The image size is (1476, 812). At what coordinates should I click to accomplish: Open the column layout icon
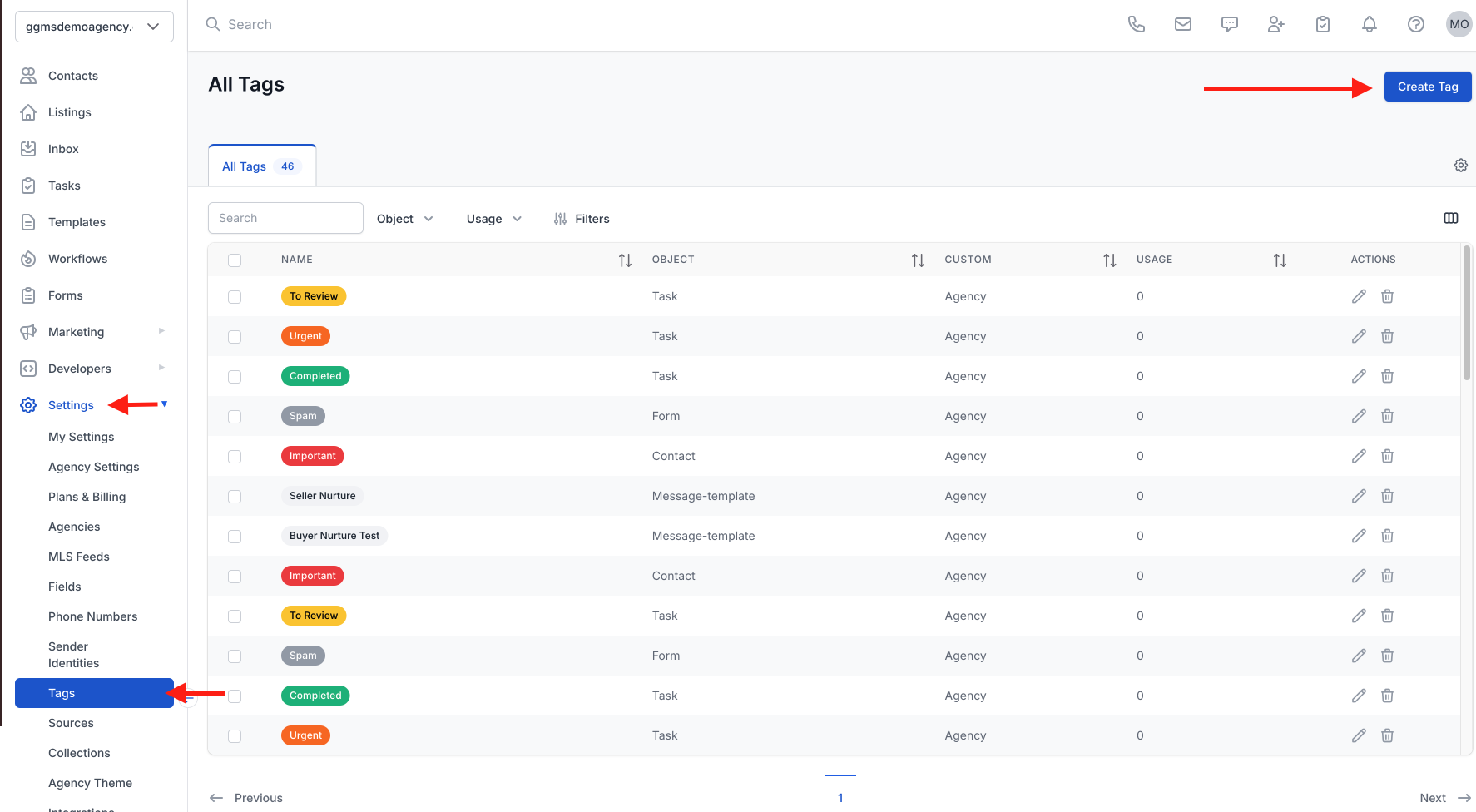click(x=1450, y=218)
